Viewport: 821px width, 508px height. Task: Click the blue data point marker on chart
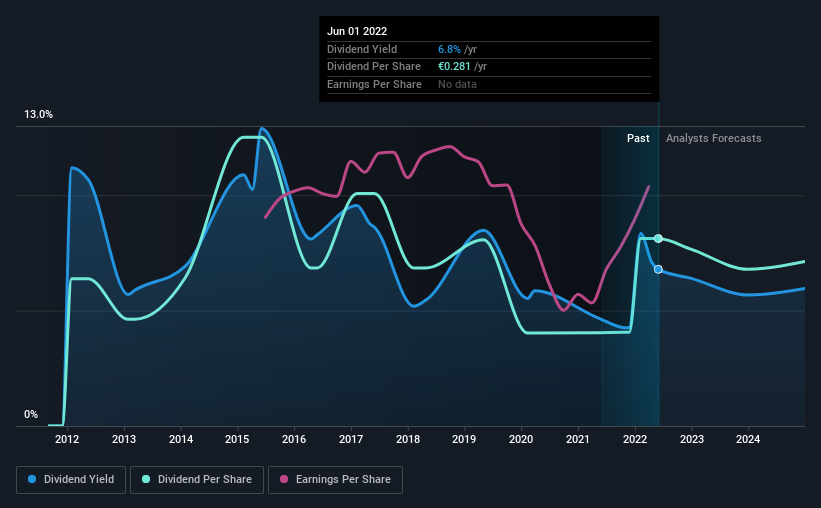658,269
